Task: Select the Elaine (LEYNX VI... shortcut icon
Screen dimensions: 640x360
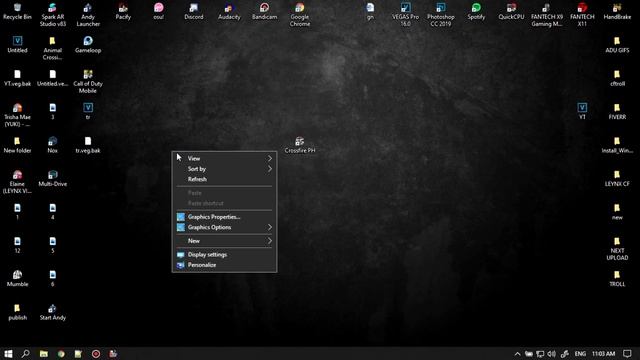Action: click(x=17, y=182)
